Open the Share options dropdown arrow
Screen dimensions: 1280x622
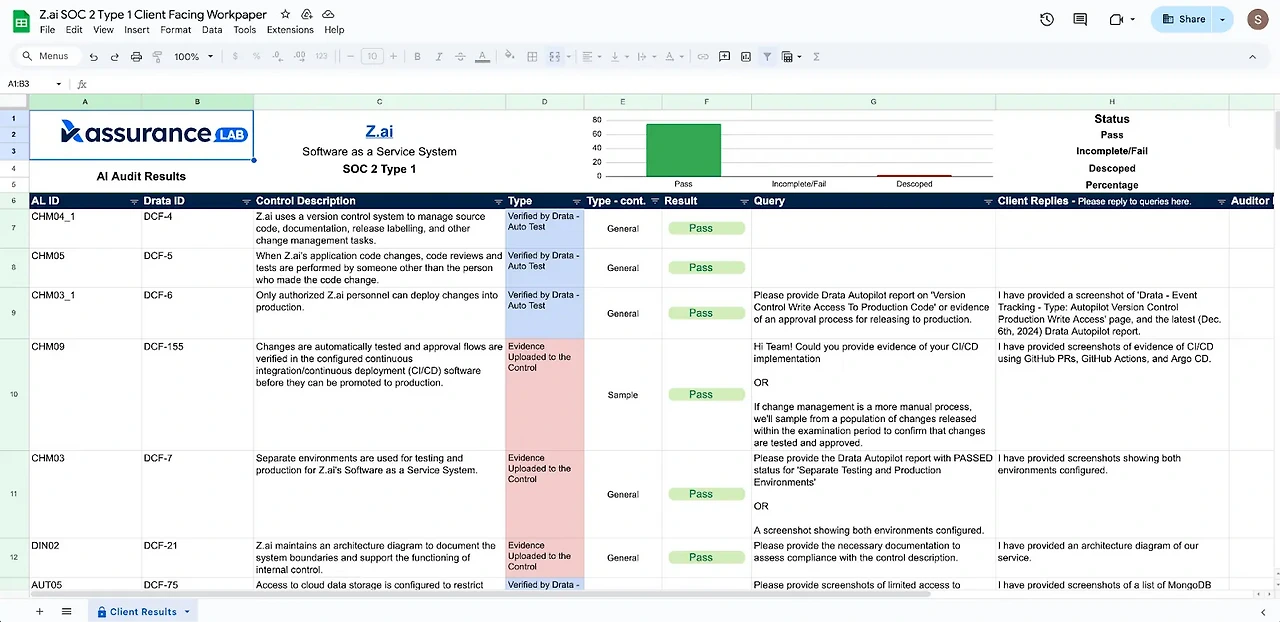coord(1222,19)
